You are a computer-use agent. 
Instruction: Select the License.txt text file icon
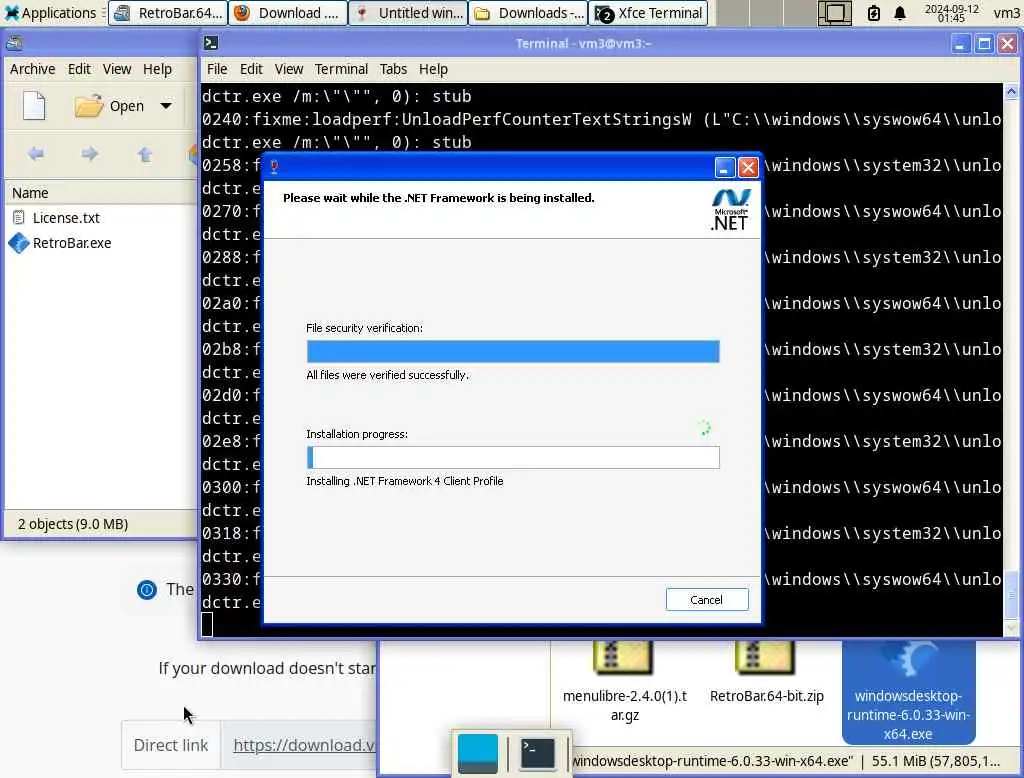point(19,218)
